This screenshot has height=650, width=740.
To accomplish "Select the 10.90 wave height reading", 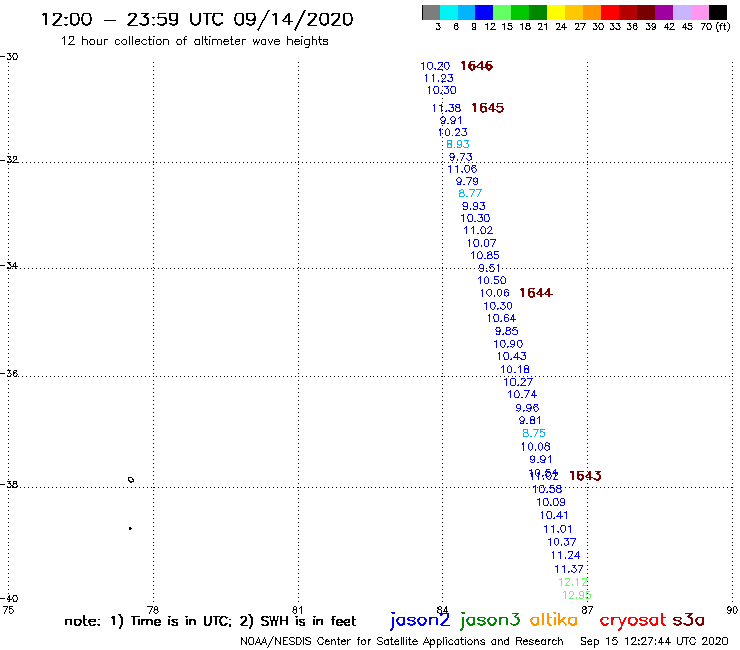I will pyautogui.click(x=508, y=344).
